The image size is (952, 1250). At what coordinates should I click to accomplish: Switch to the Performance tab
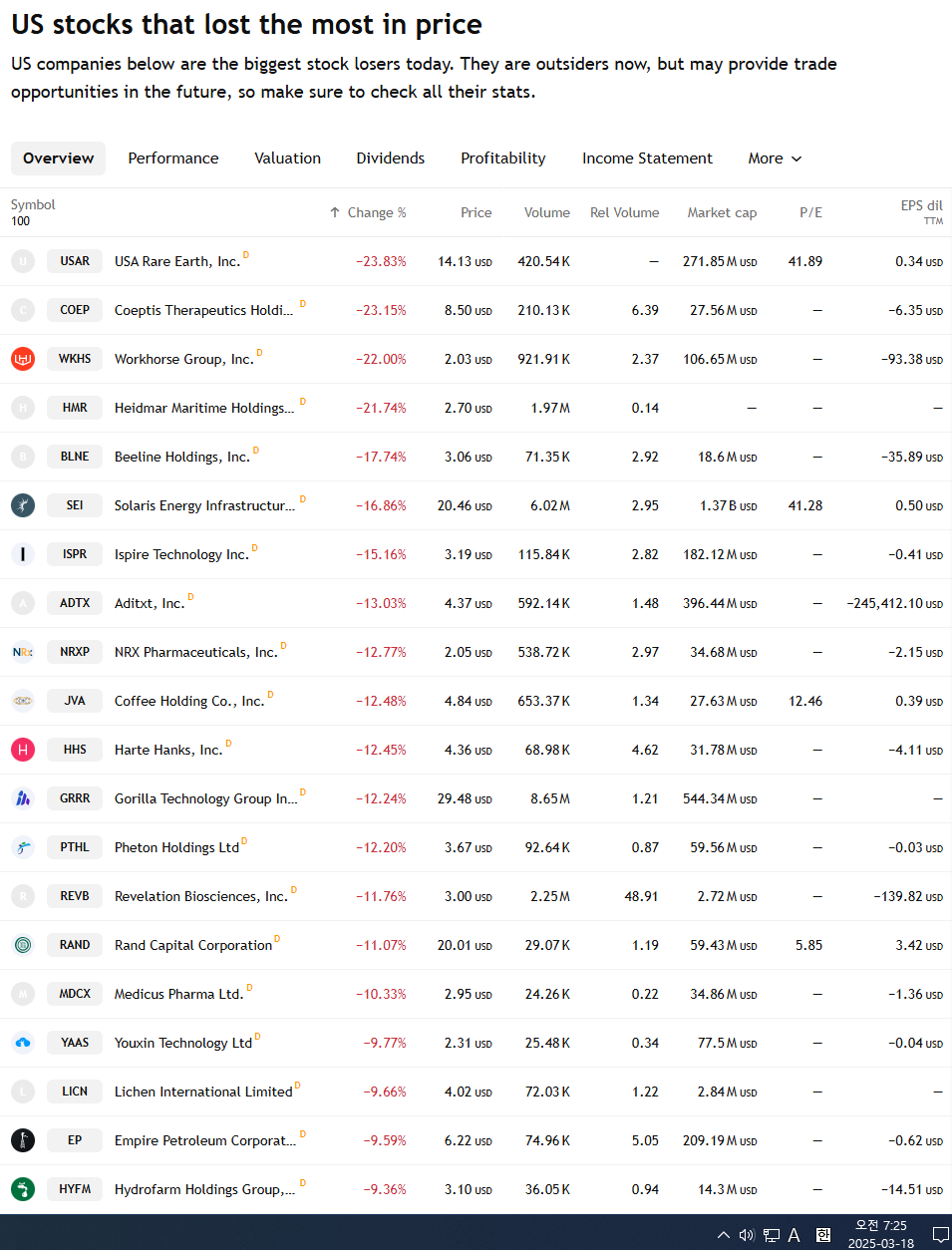click(x=173, y=158)
